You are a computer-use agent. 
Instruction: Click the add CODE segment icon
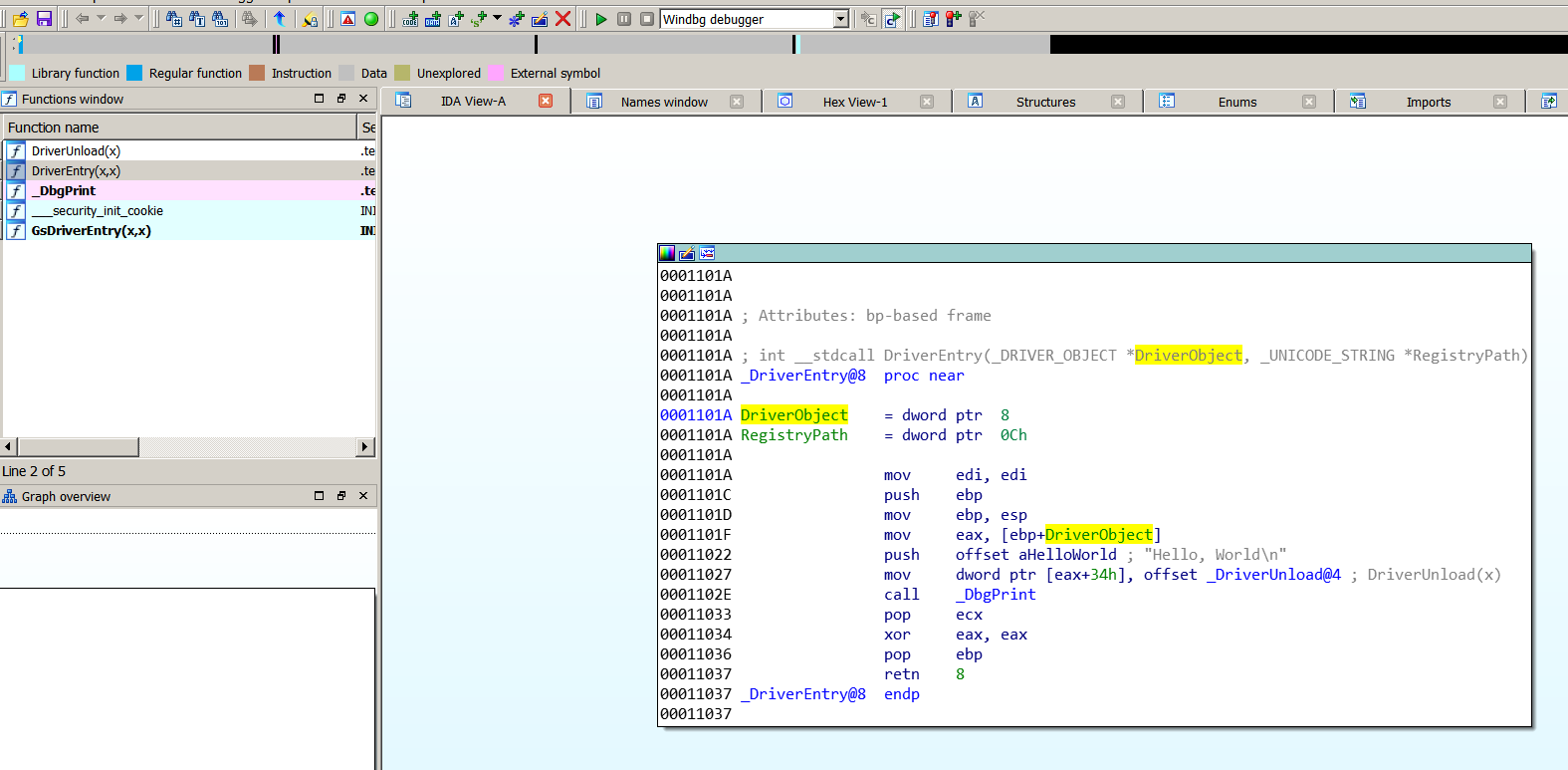[410, 19]
